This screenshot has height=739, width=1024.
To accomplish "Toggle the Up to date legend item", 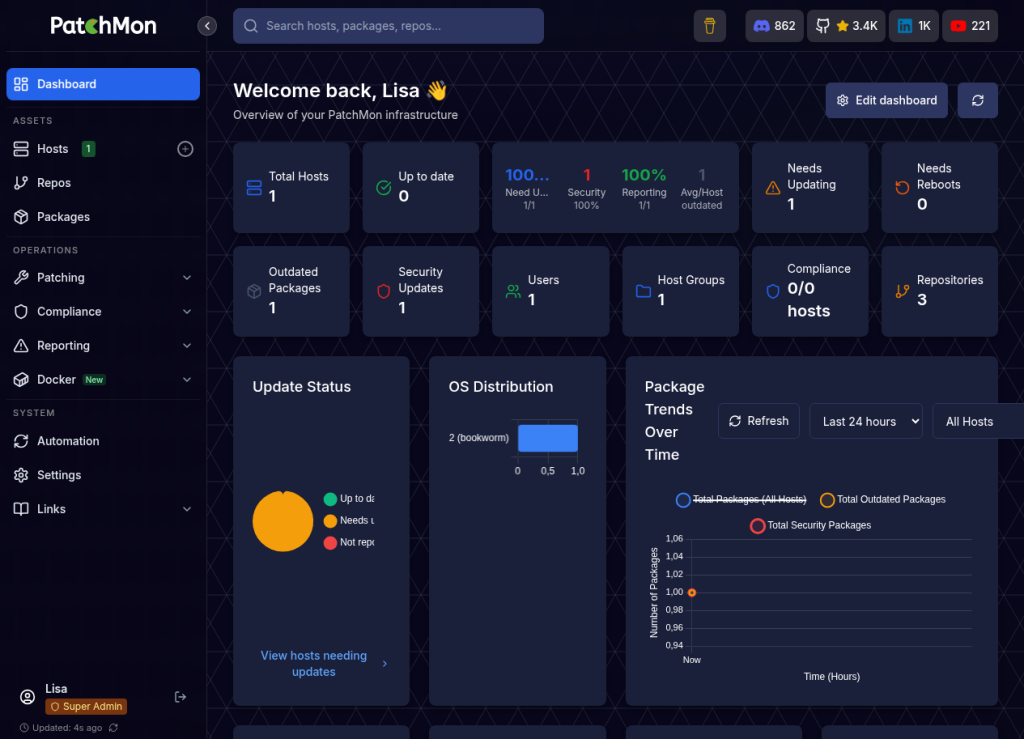I will pos(349,499).
